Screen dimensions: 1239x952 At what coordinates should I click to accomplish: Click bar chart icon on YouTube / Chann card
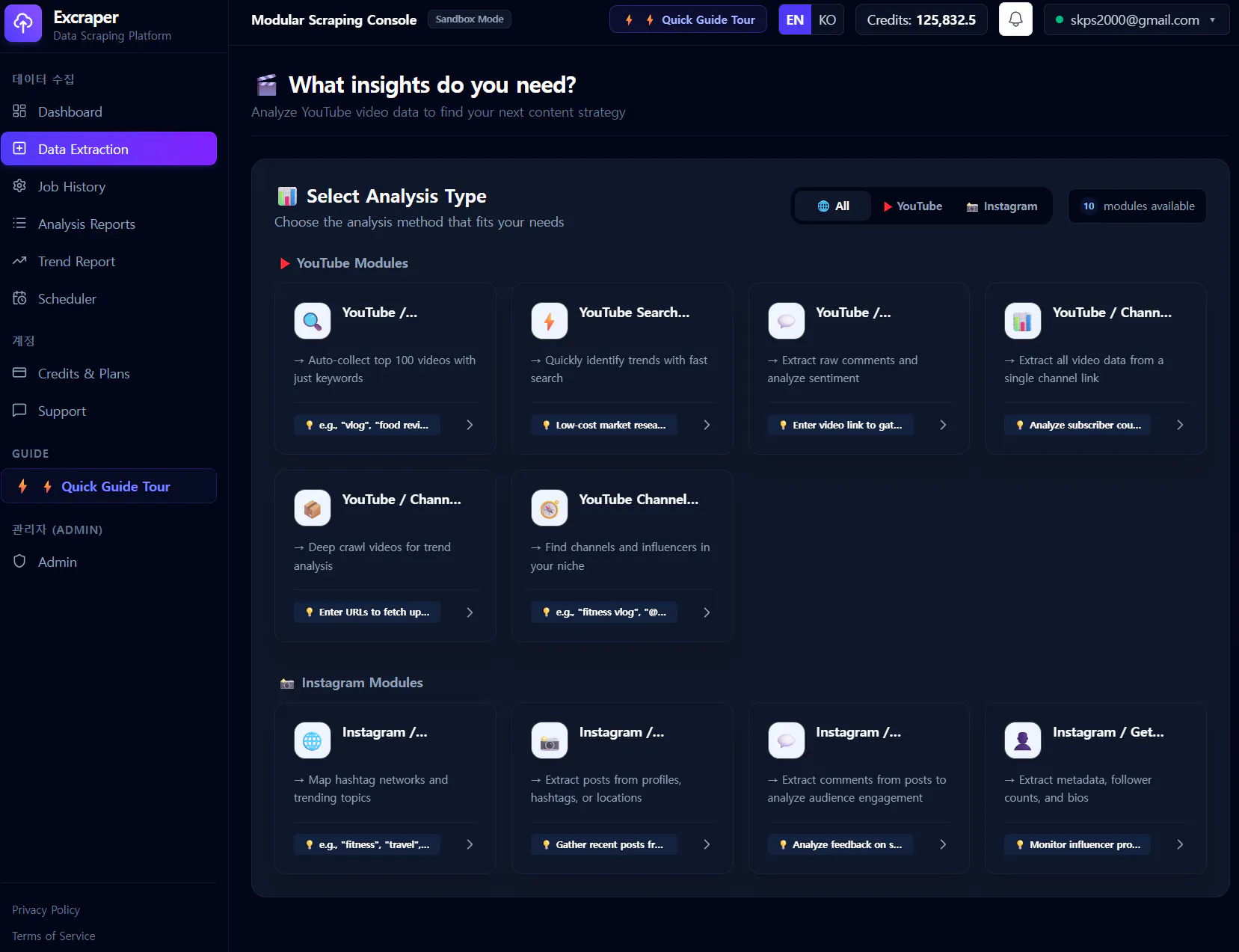pos(1023,322)
